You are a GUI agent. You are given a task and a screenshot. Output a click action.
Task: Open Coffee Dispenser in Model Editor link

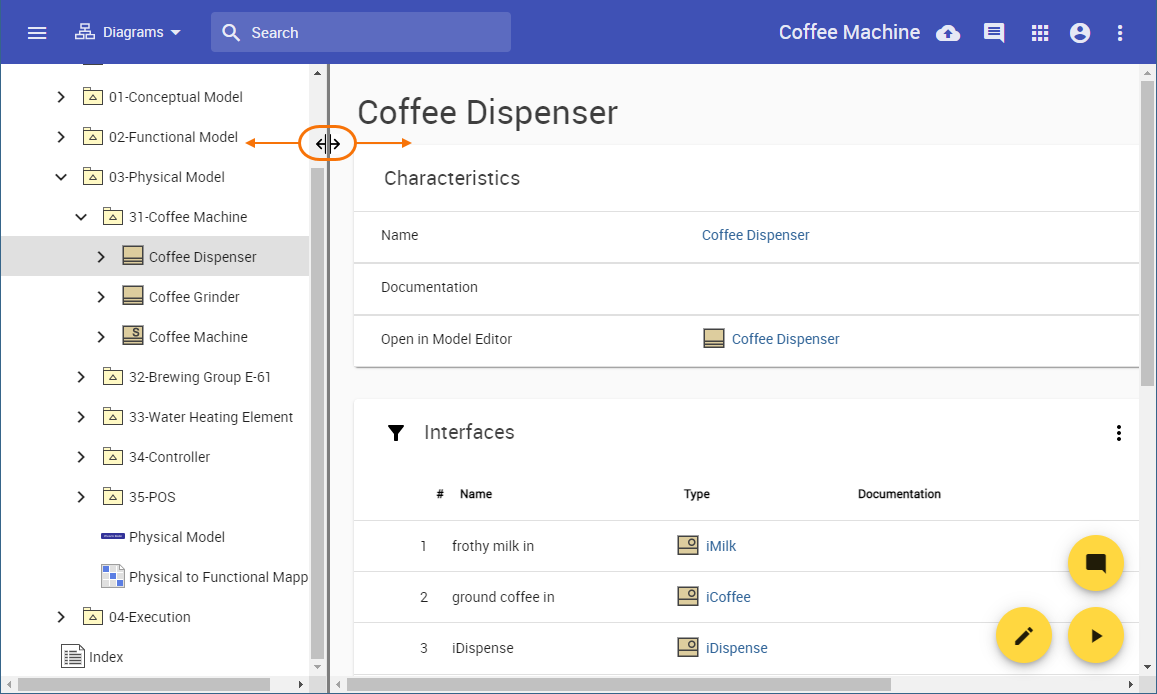pos(785,339)
